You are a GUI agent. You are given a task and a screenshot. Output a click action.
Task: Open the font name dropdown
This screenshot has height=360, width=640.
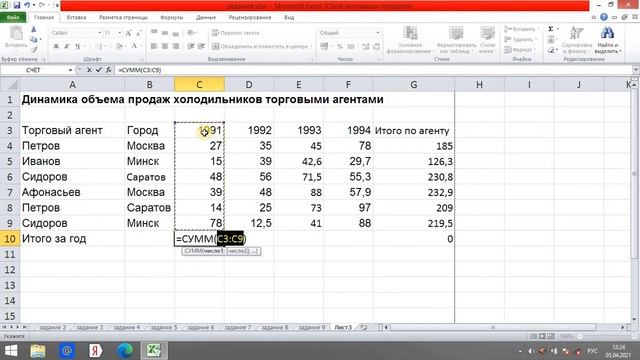click(x=99, y=33)
